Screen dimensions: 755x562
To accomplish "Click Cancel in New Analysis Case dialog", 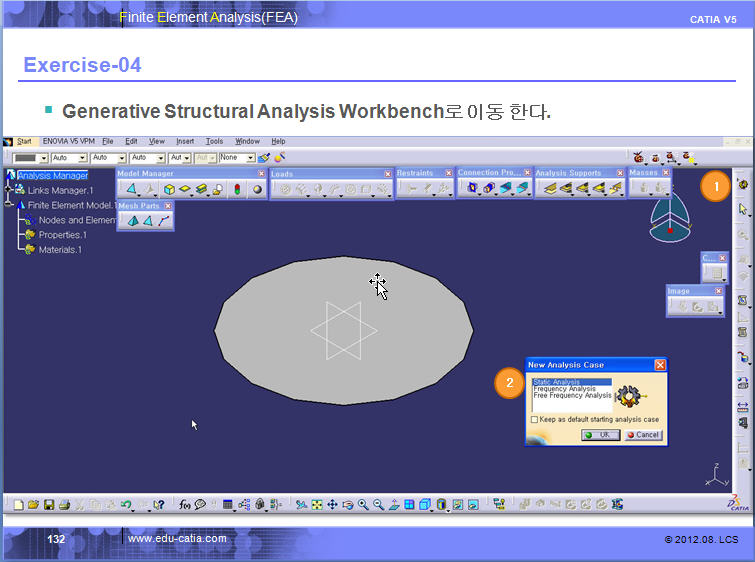I will (x=643, y=435).
